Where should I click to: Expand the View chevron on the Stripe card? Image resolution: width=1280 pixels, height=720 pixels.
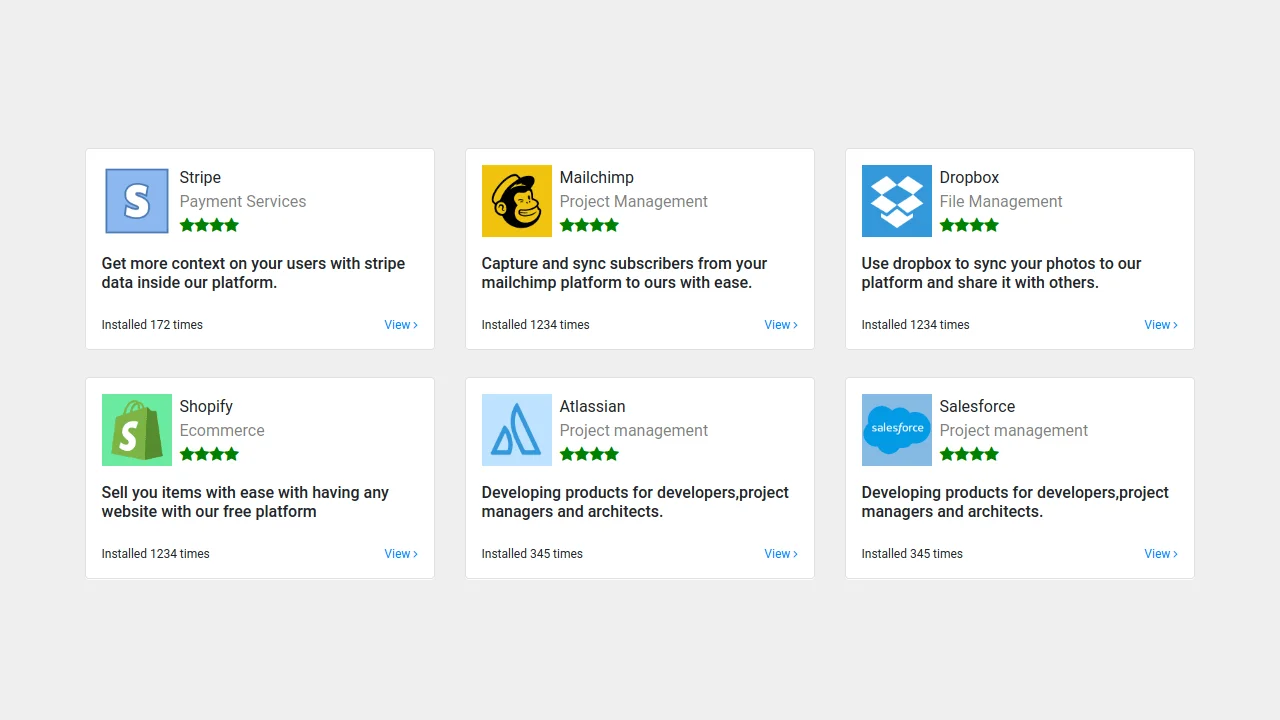(x=415, y=324)
